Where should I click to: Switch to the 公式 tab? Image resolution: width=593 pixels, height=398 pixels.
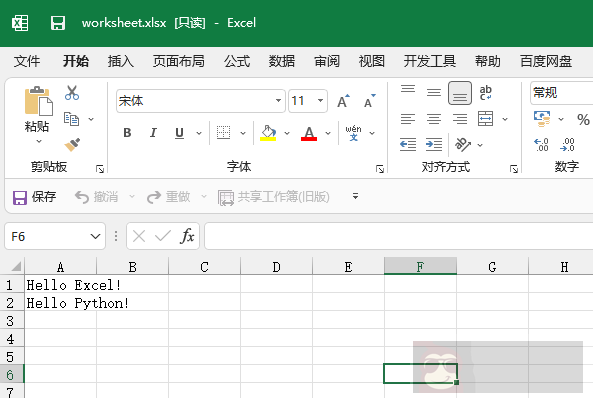[x=237, y=61]
